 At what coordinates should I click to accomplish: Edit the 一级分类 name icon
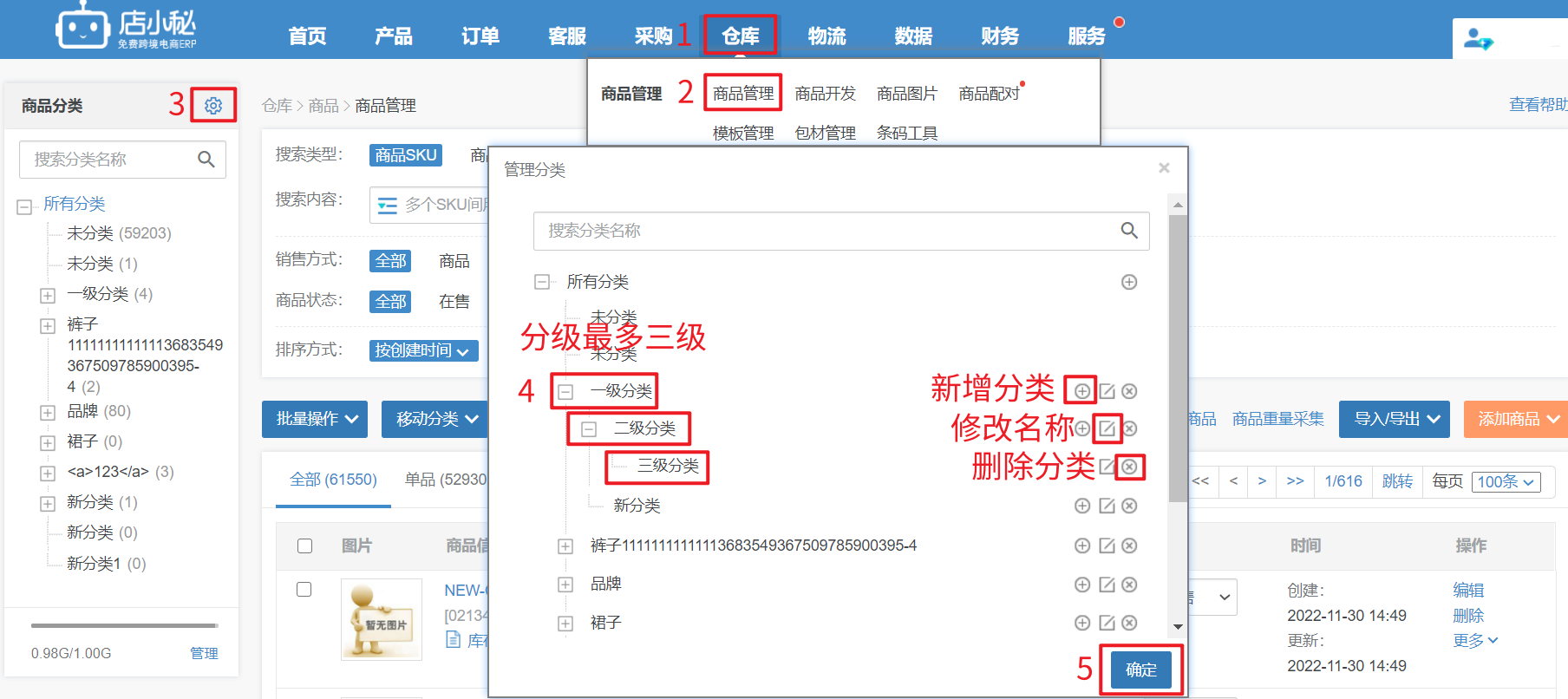coord(1107,391)
